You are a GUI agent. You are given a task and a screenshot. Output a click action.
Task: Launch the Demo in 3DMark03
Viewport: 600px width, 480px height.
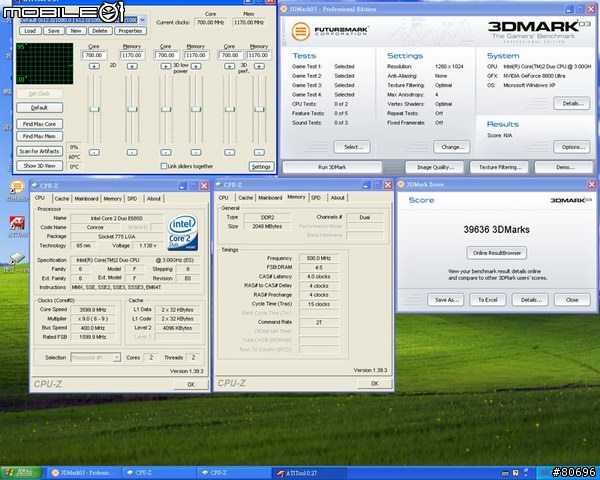(x=565, y=167)
